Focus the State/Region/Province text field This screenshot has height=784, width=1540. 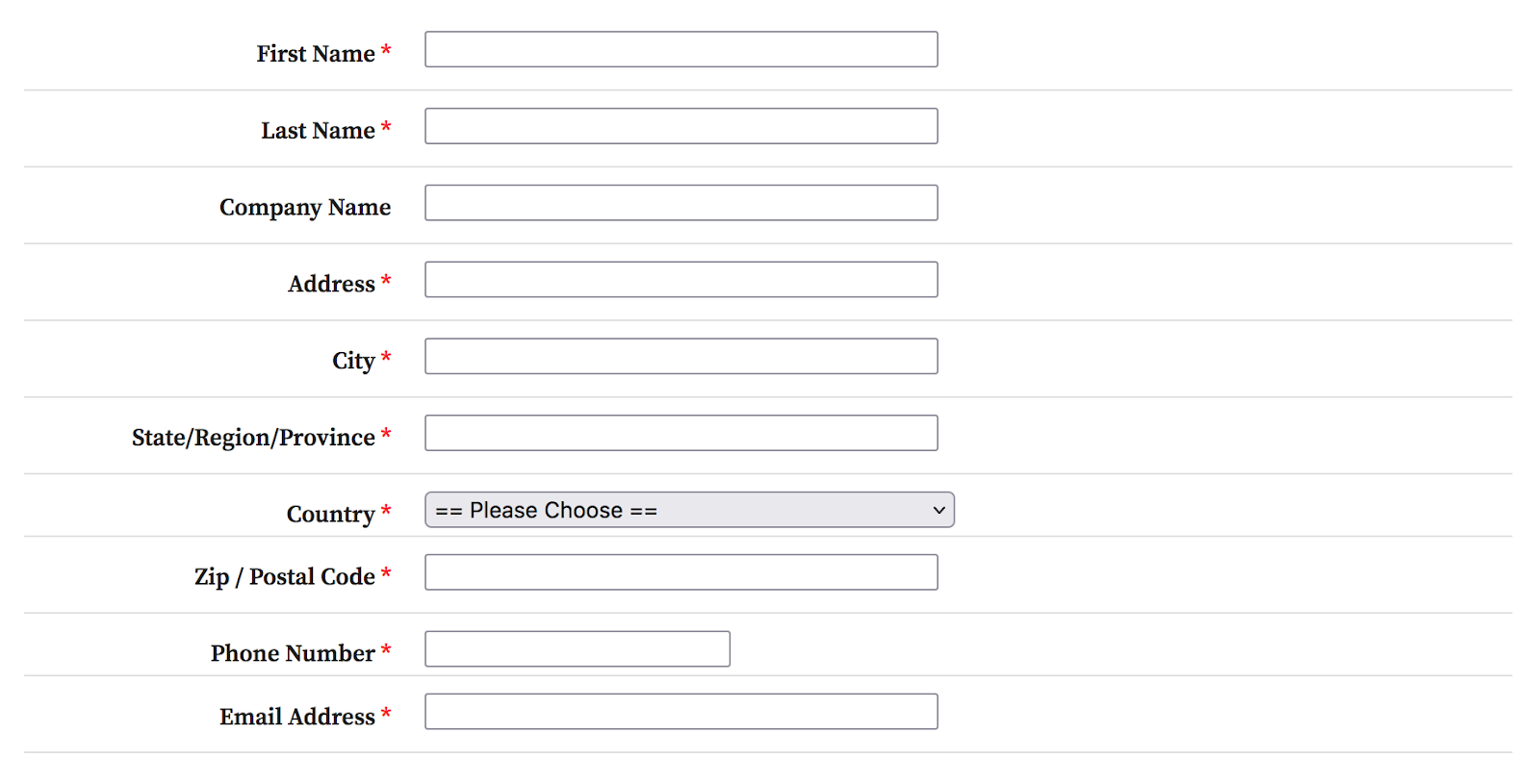coord(680,433)
